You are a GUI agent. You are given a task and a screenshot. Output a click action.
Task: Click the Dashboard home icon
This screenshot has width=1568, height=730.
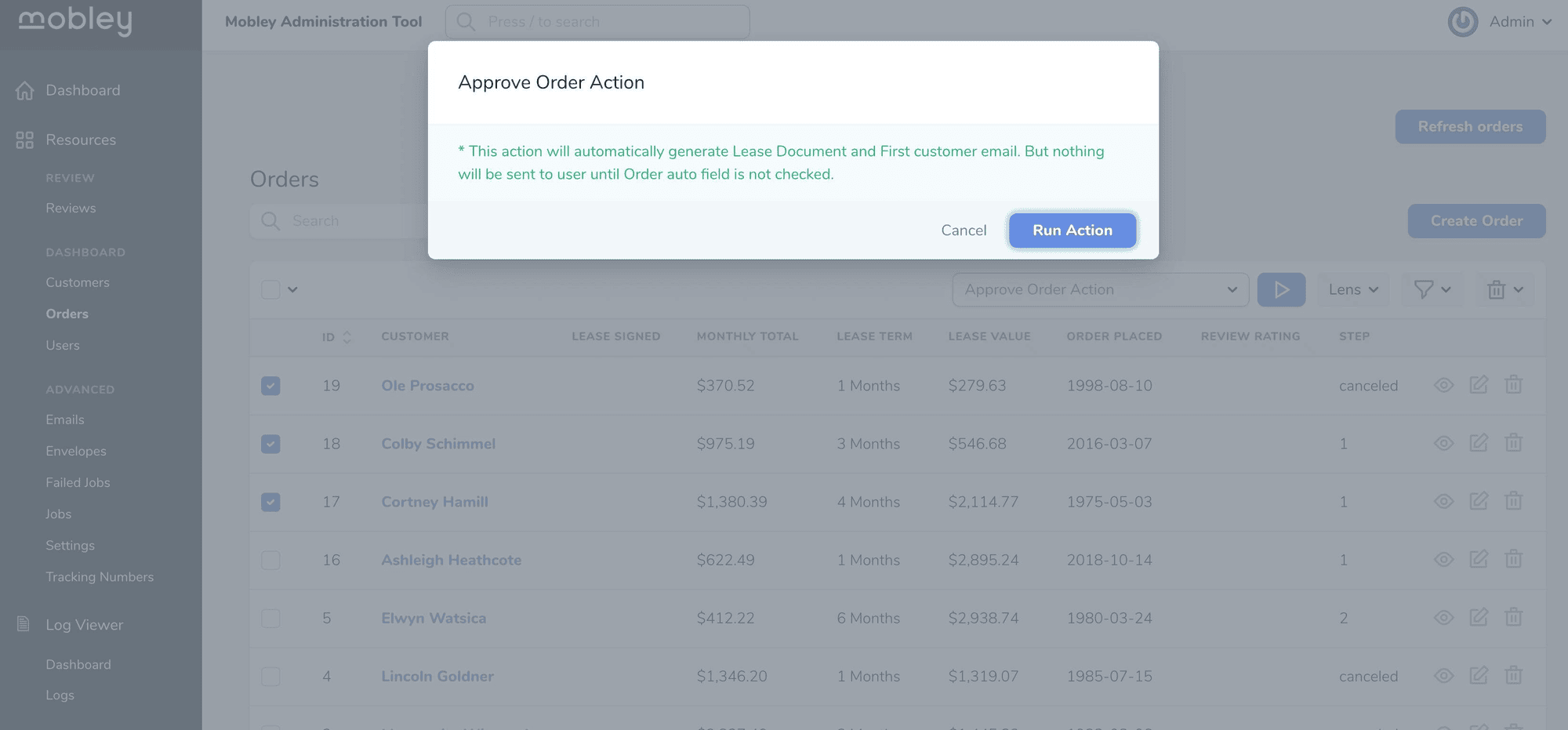point(24,91)
